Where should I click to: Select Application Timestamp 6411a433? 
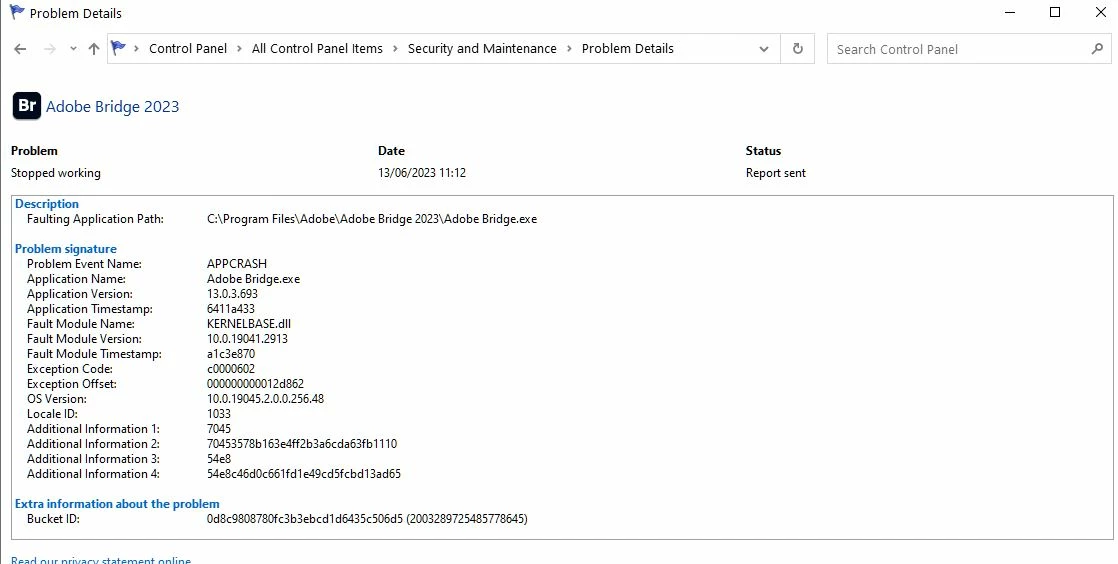pos(230,309)
